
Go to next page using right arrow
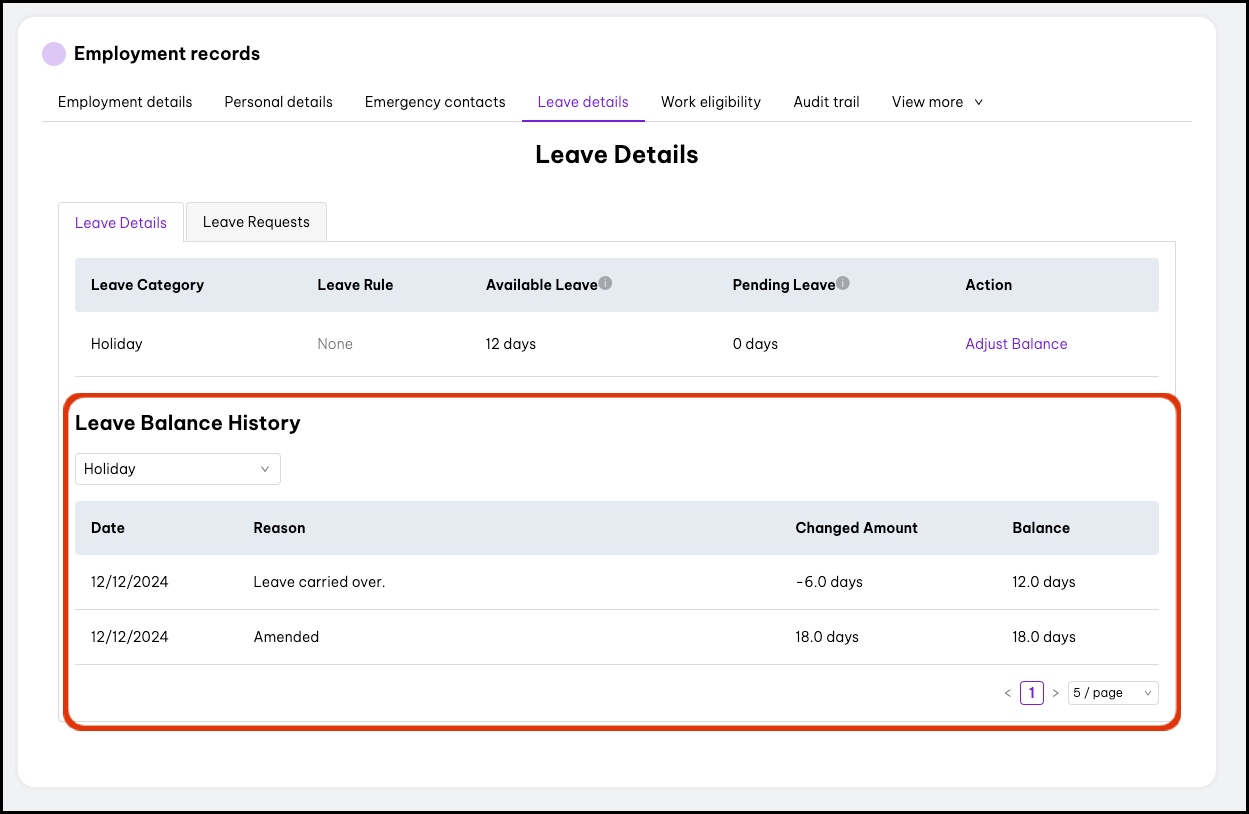coord(1055,693)
